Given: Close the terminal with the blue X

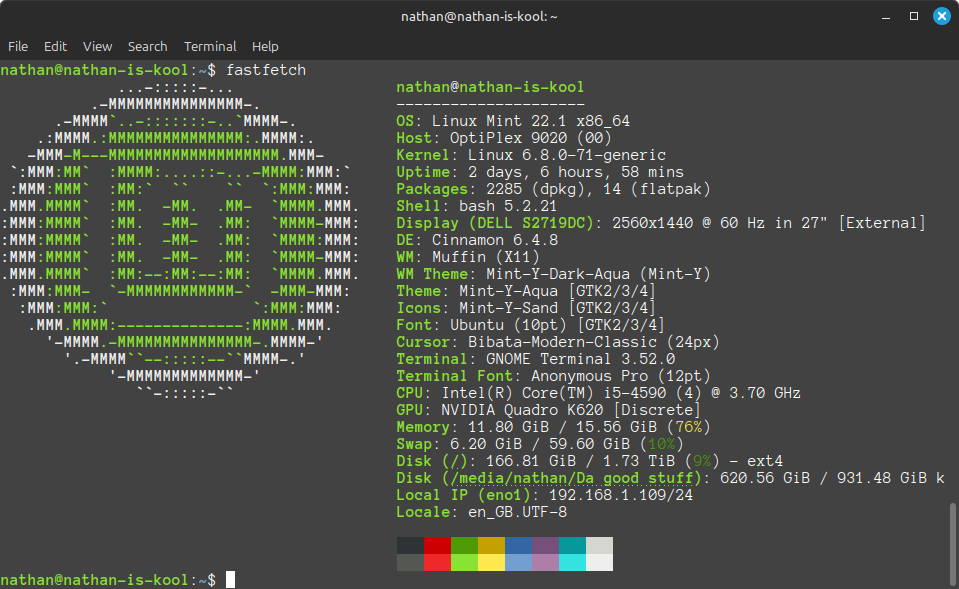Looking at the screenshot, I should coord(942,17).
